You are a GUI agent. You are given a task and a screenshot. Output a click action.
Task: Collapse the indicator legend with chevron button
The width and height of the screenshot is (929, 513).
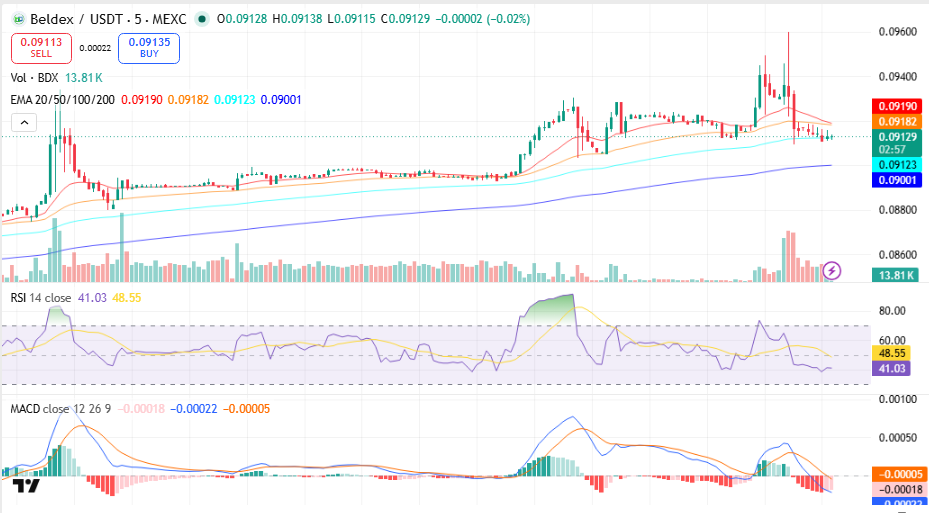pos(24,123)
